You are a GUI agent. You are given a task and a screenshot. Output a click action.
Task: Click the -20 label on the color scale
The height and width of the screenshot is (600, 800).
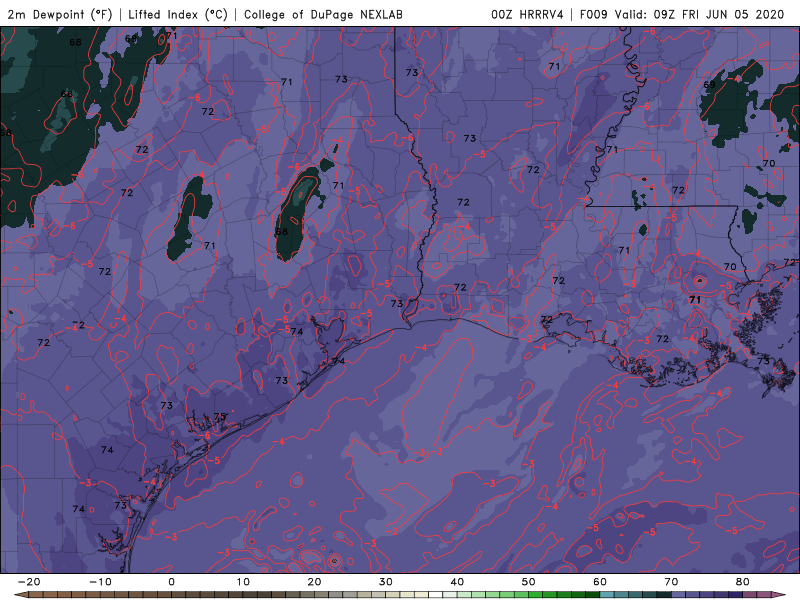tap(29, 582)
